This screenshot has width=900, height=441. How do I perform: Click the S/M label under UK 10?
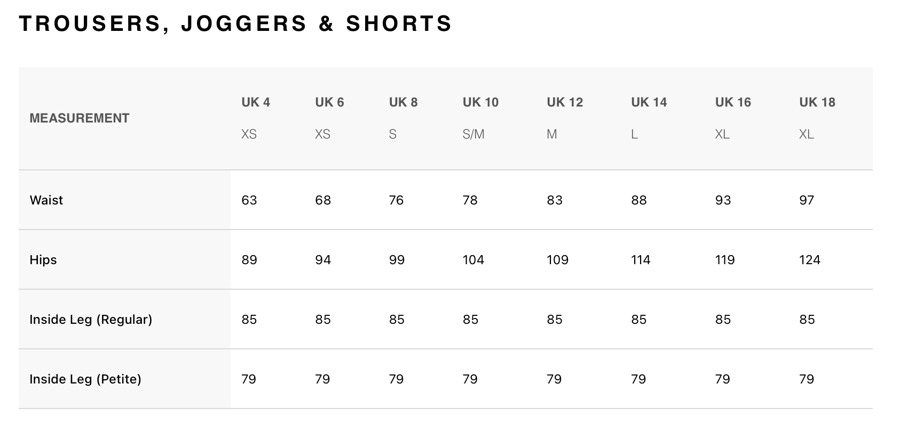point(473,134)
